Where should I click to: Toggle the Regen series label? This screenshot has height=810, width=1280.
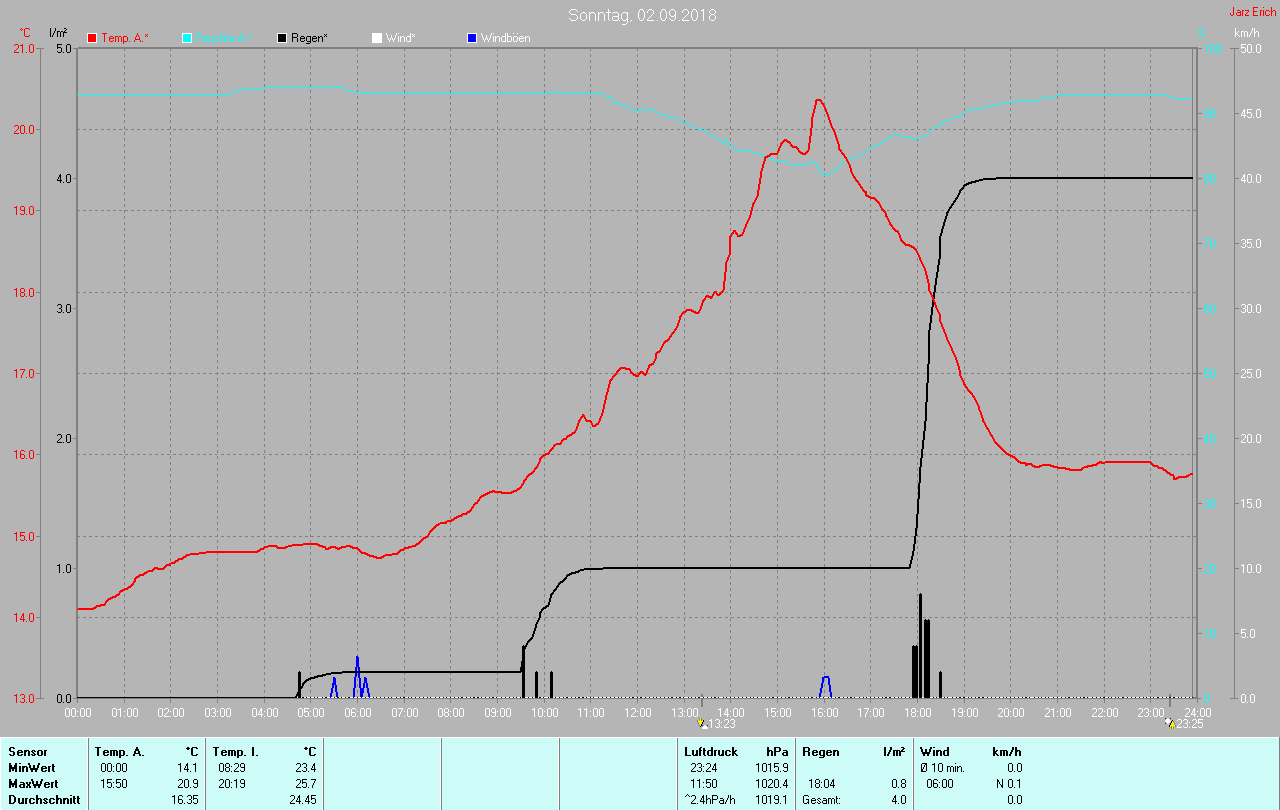pyautogui.click(x=310, y=38)
